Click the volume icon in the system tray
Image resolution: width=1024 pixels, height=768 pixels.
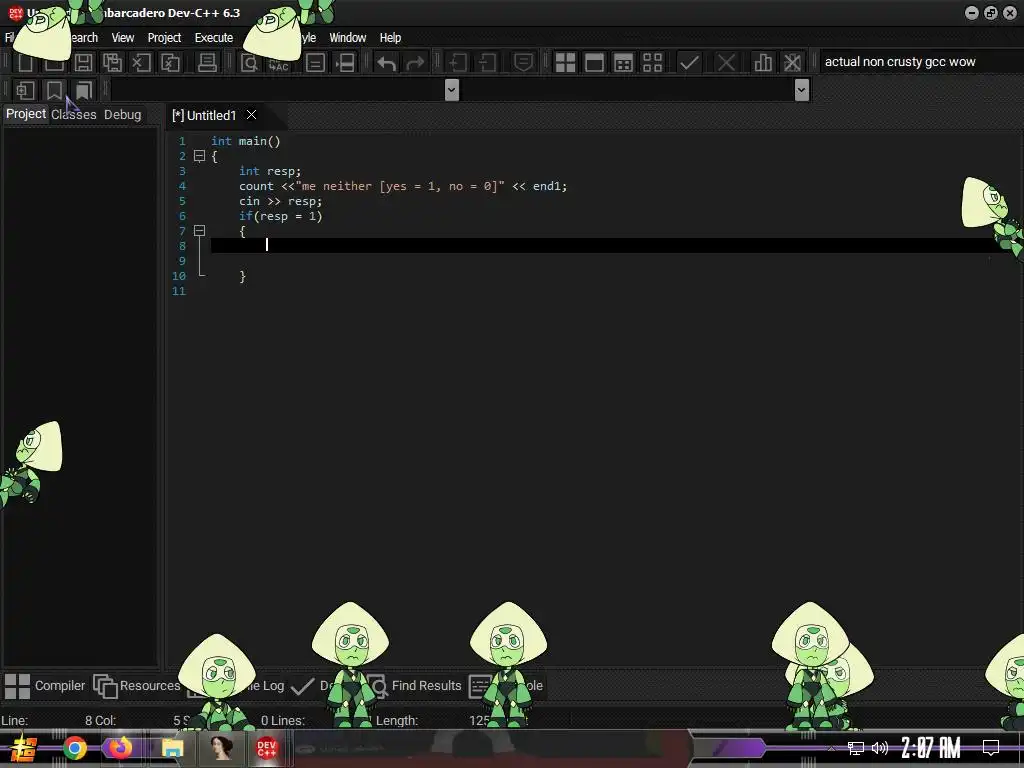pos(880,748)
